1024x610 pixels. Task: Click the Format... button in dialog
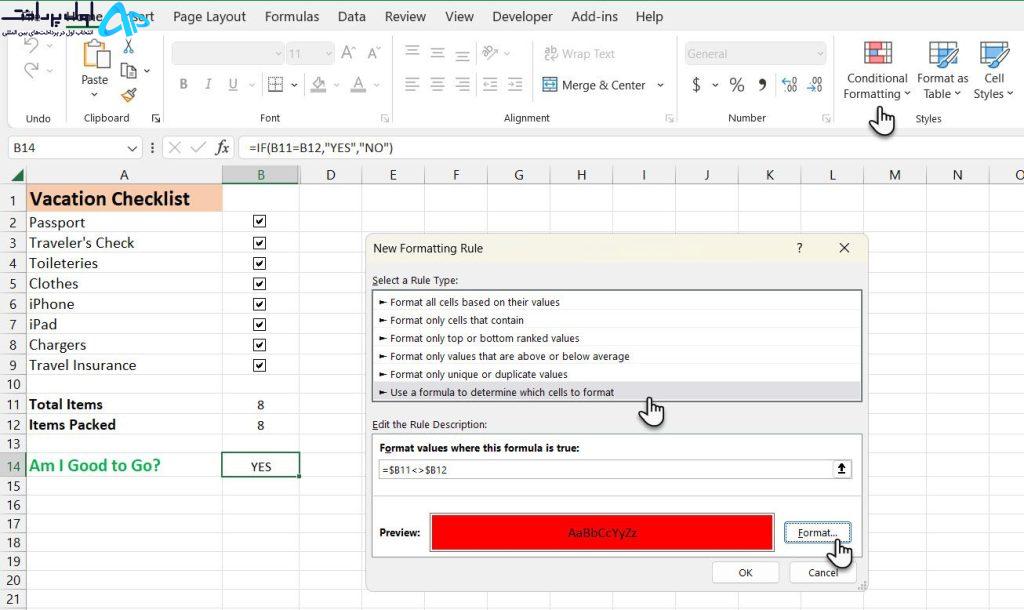click(x=818, y=533)
